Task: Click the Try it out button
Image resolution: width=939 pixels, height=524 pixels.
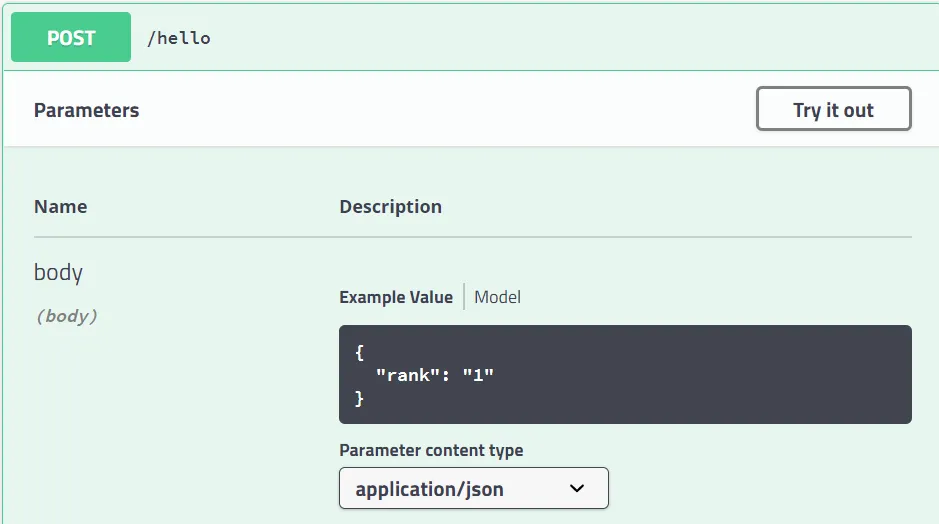Action: [x=833, y=109]
